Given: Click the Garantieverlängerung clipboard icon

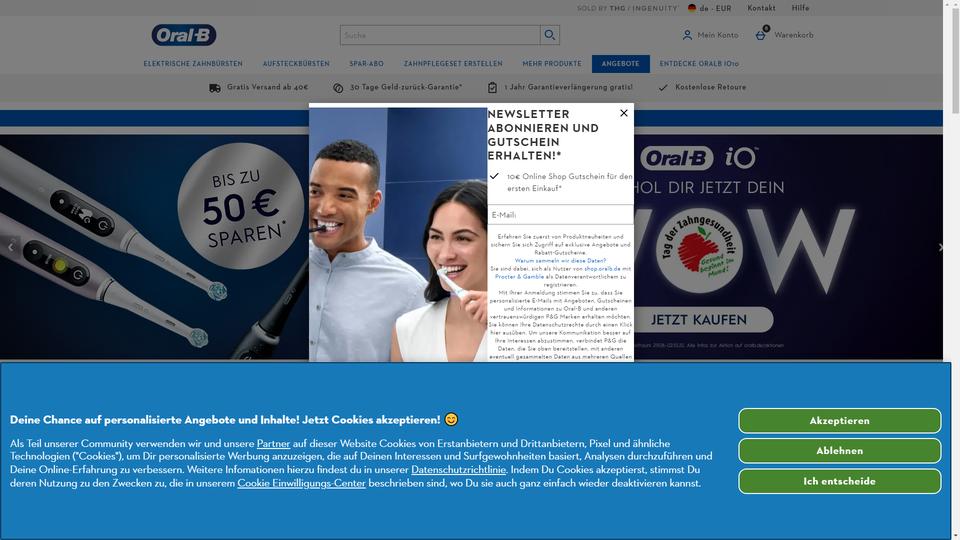Looking at the screenshot, I should coord(492,88).
